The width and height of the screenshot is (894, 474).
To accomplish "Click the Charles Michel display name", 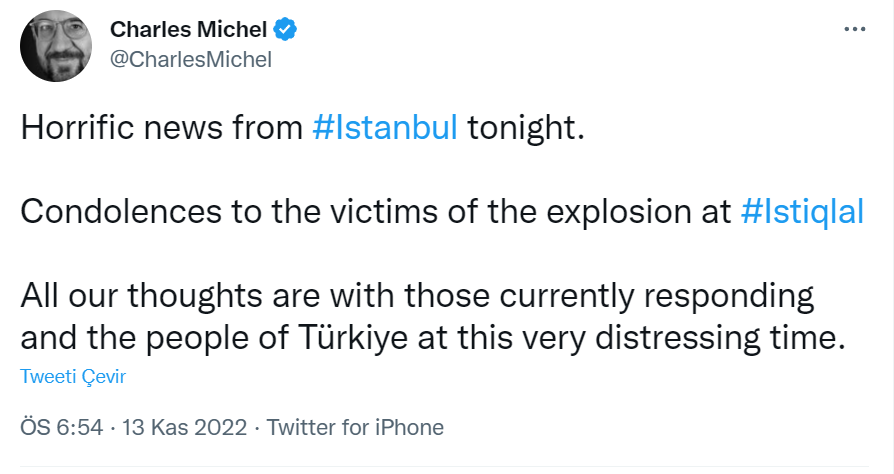I will tap(188, 30).
